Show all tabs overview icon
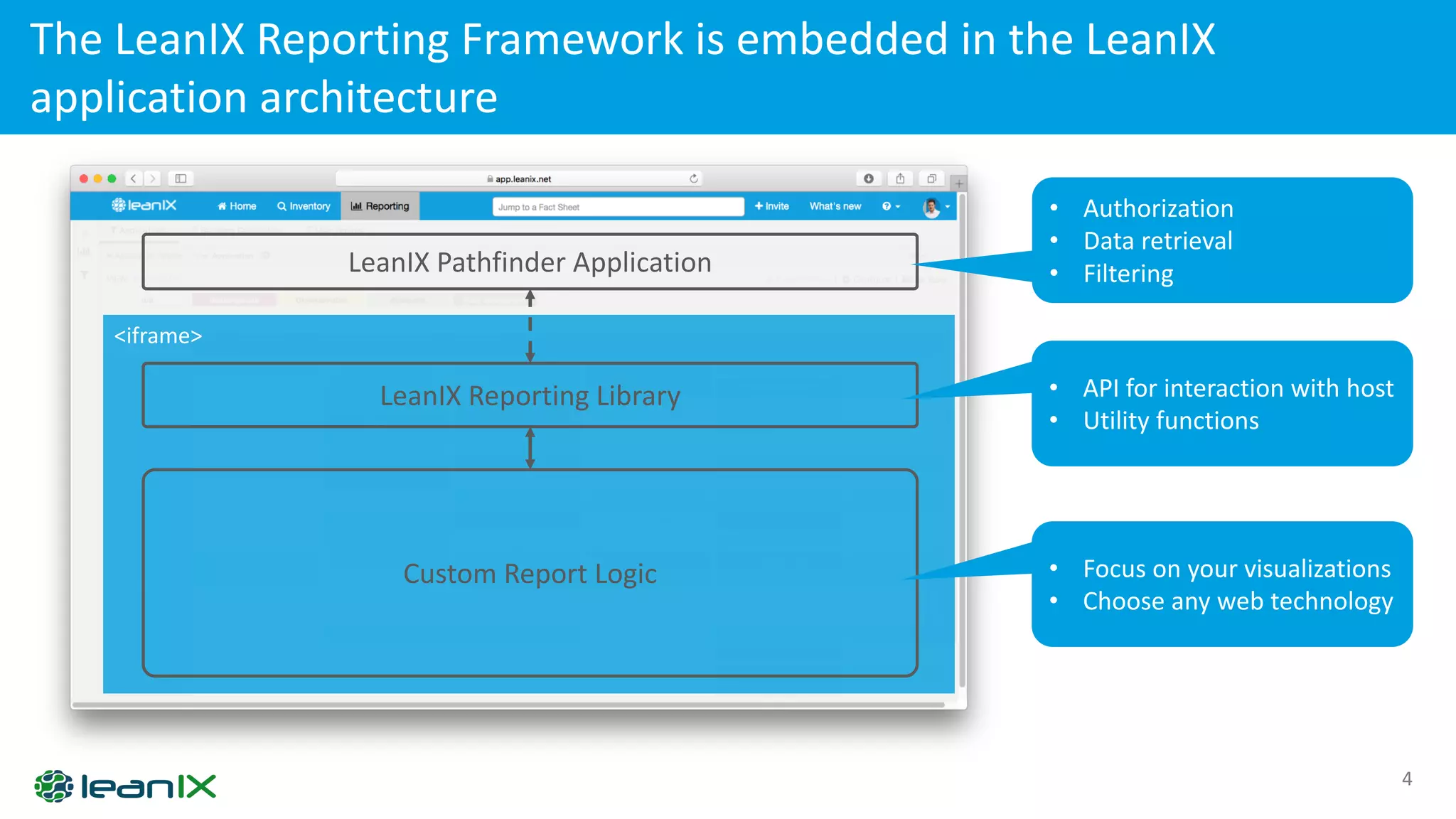The image size is (1456, 819). click(x=931, y=178)
